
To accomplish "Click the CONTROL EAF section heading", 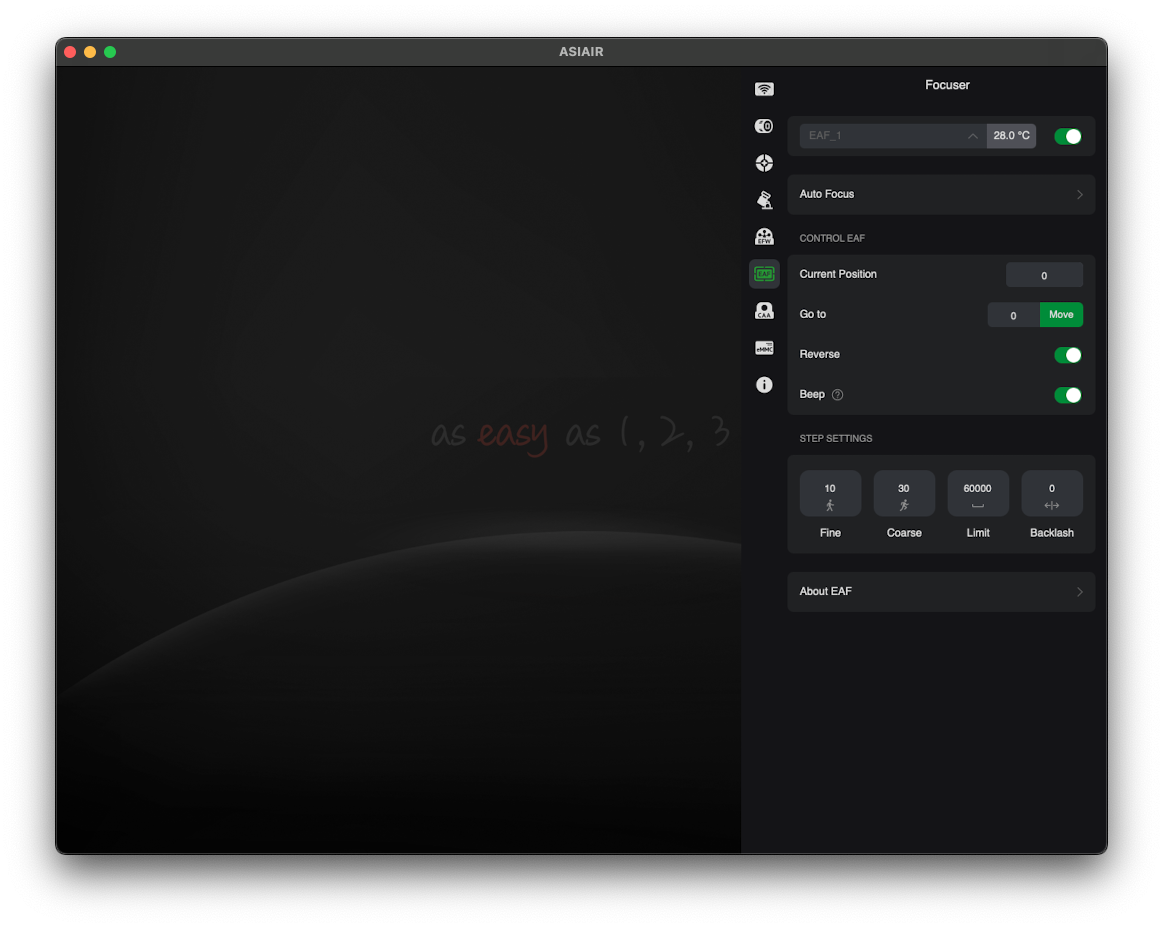I will point(832,238).
